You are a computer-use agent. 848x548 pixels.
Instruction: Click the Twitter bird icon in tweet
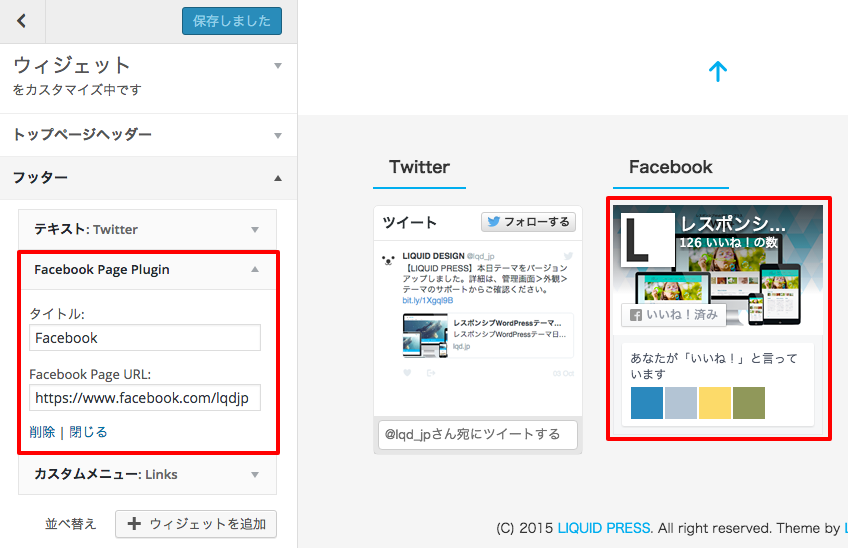click(568, 256)
